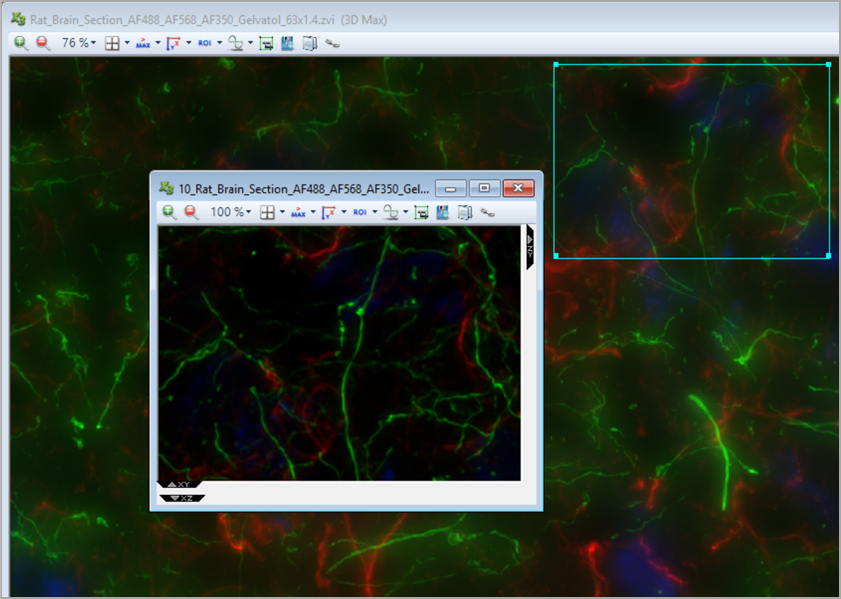Select the MAX projection icon in main toolbar
Screen dimensions: 841x599
[x=143, y=43]
